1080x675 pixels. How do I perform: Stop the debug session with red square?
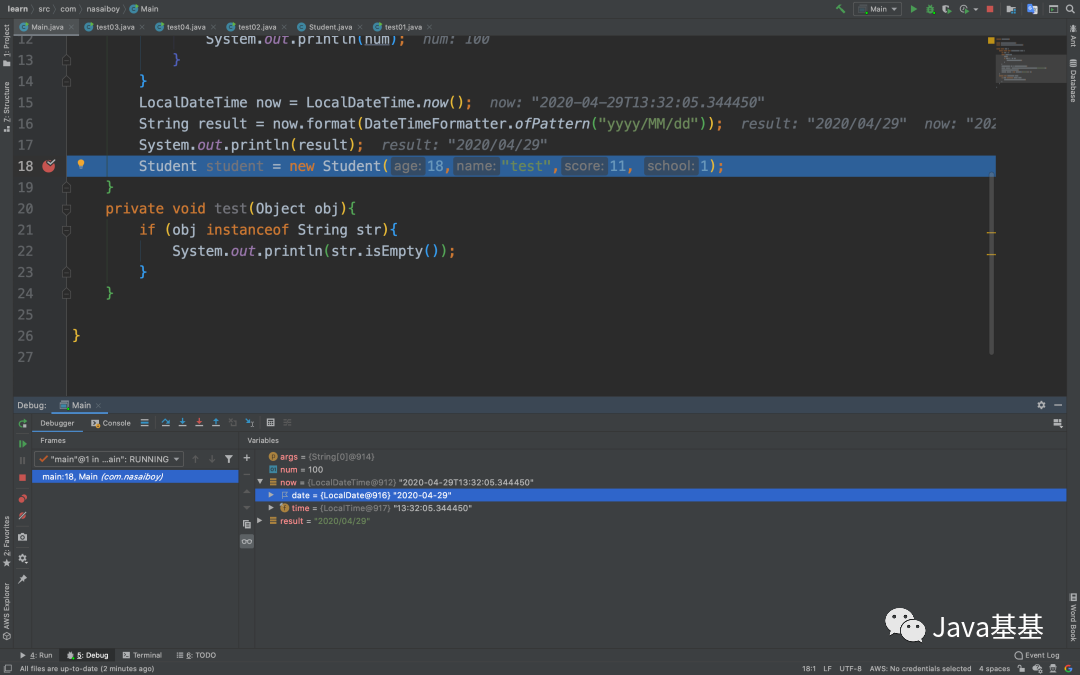pos(23,477)
